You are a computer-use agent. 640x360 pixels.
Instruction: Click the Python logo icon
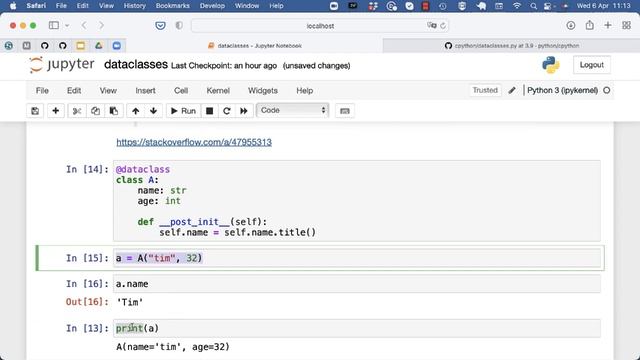[x=551, y=65]
